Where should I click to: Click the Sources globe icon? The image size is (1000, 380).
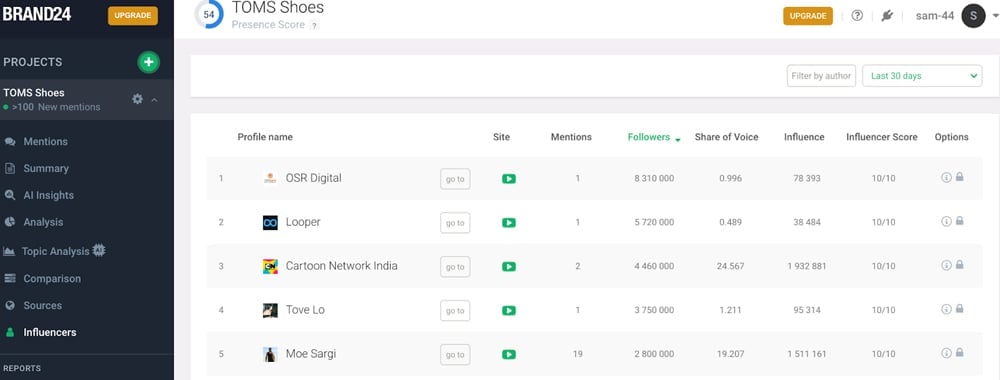click(10, 305)
